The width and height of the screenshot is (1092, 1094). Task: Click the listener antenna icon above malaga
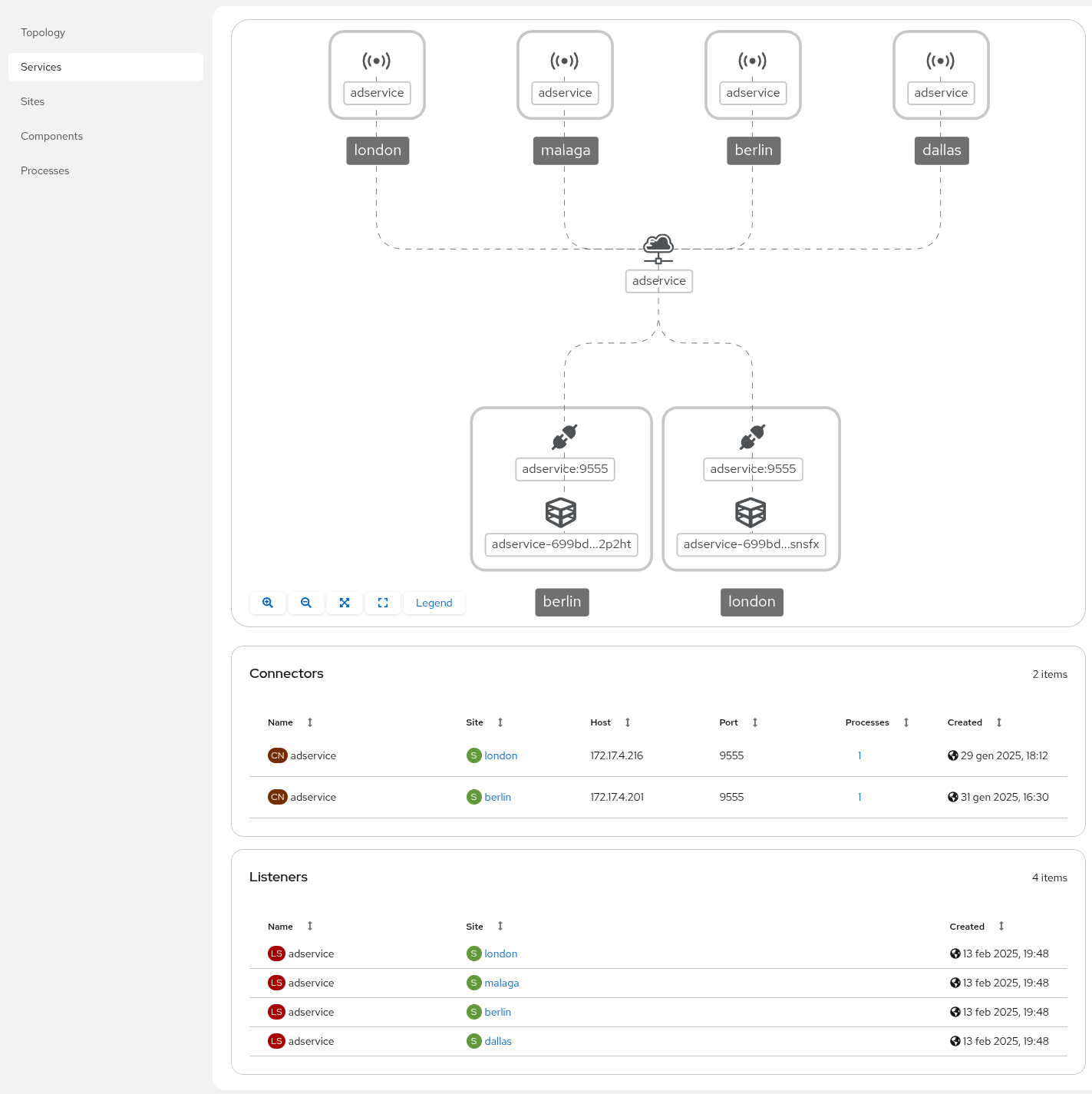(565, 61)
